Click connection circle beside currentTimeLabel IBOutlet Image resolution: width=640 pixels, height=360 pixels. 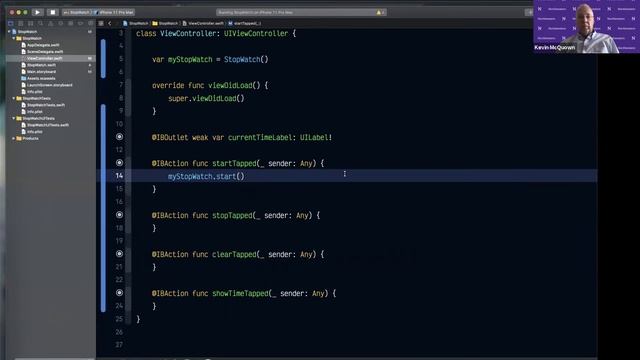click(x=119, y=137)
